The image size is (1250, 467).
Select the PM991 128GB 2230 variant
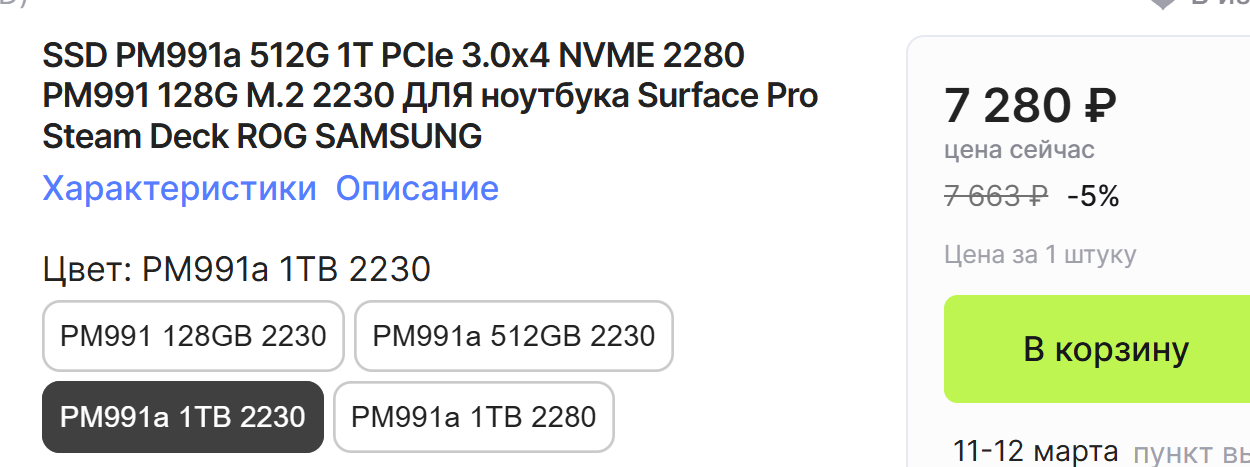point(193,335)
